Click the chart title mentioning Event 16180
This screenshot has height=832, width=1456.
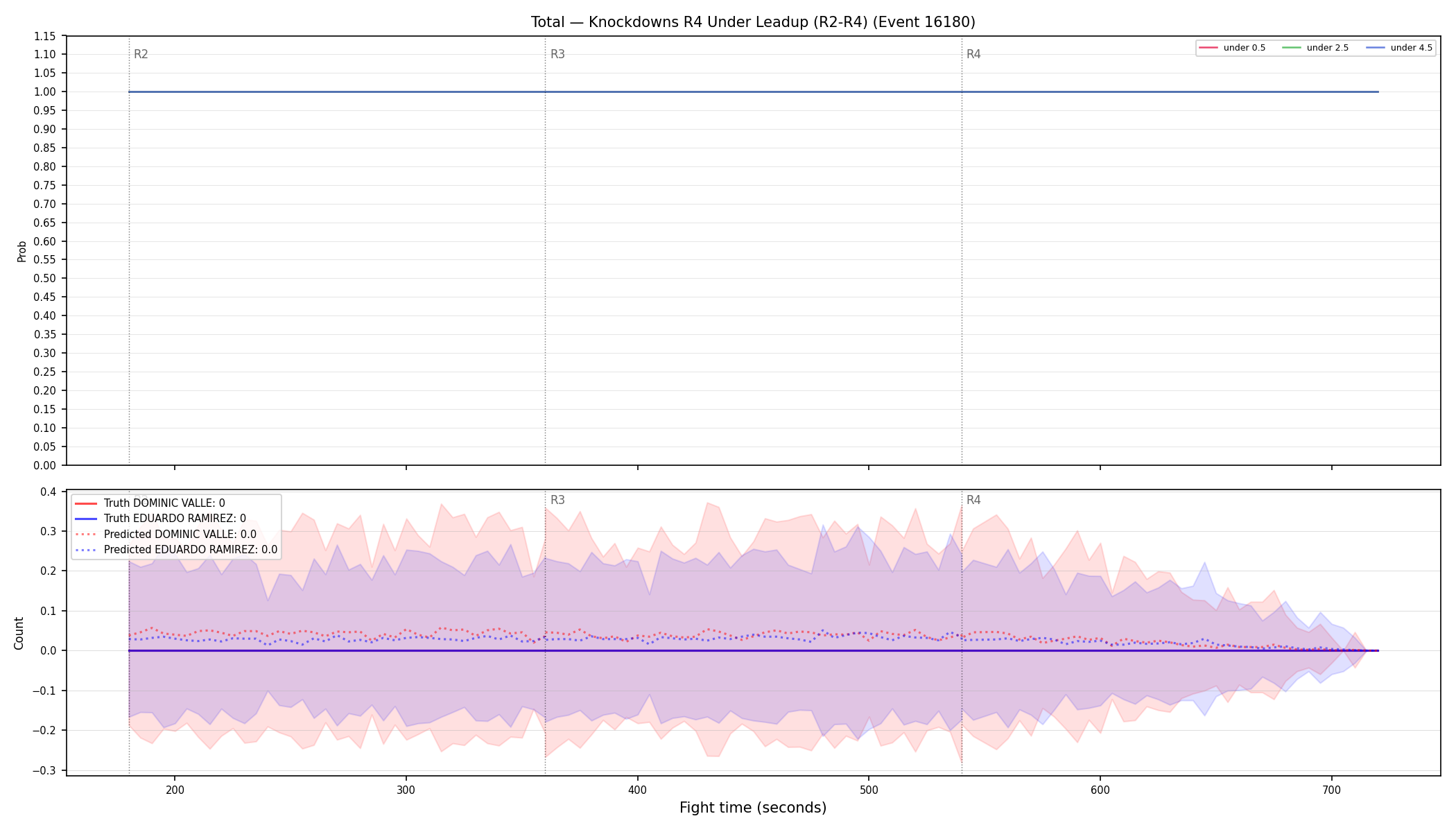click(x=753, y=22)
